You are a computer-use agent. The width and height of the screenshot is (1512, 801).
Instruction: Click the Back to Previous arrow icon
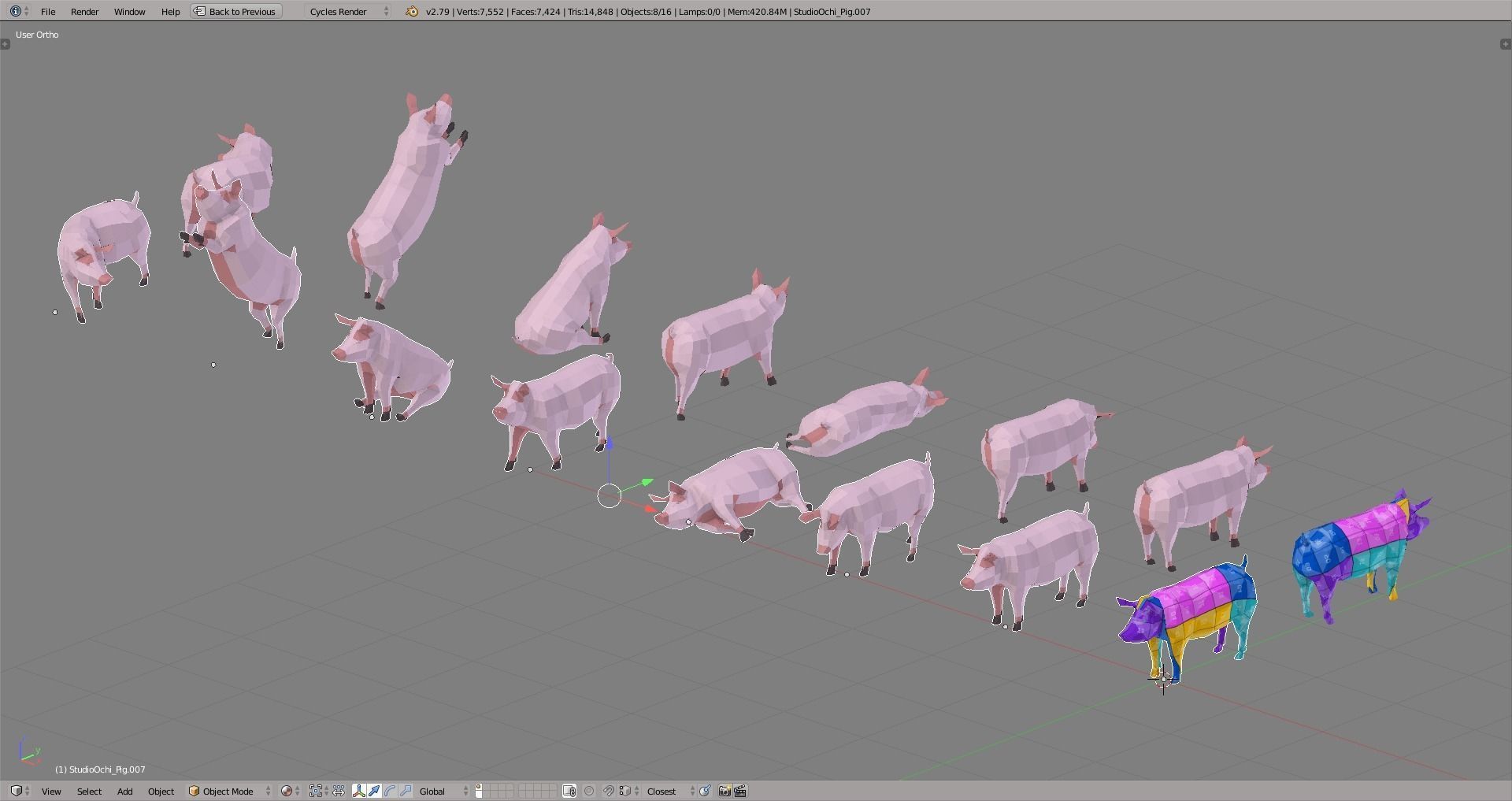click(200, 11)
